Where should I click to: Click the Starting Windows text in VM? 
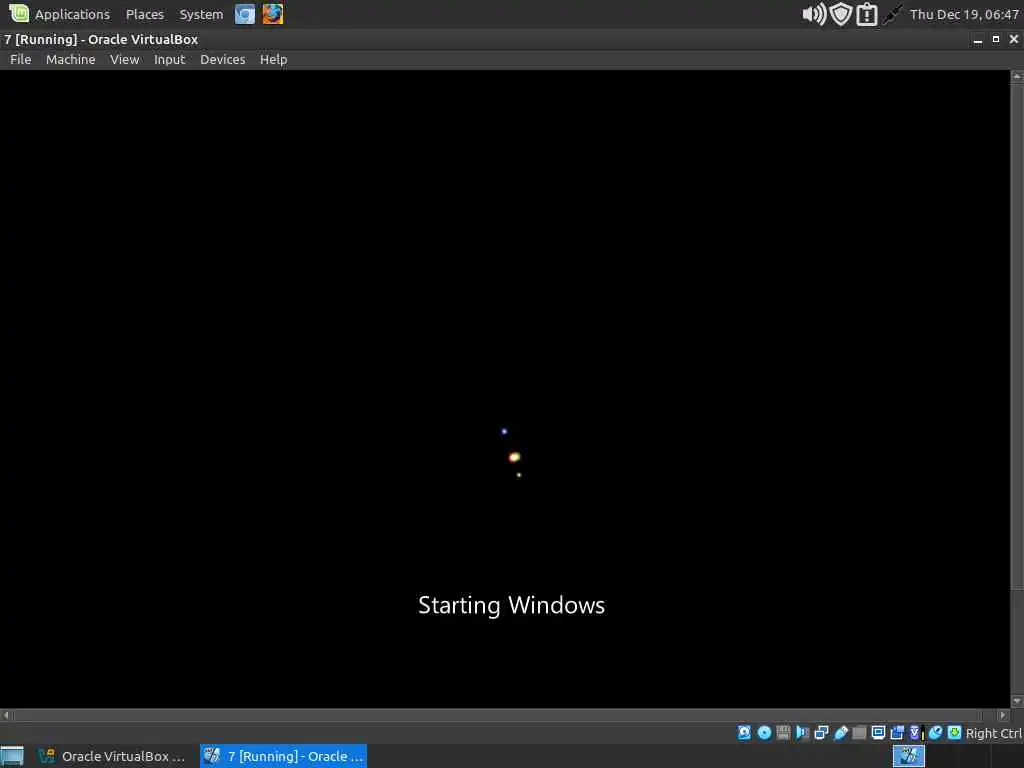pyautogui.click(x=511, y=605)
